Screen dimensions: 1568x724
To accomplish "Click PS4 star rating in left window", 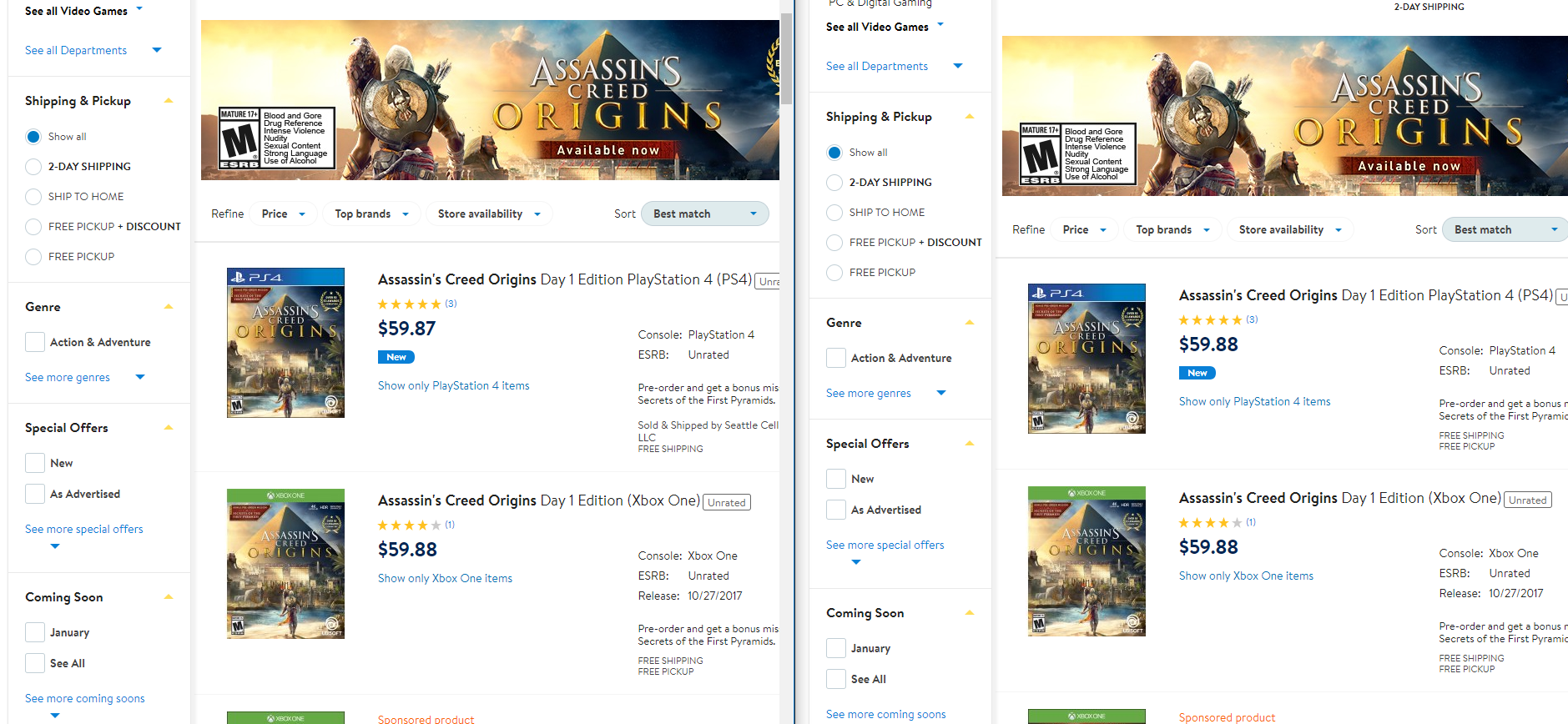I will (x=410, y=304).
